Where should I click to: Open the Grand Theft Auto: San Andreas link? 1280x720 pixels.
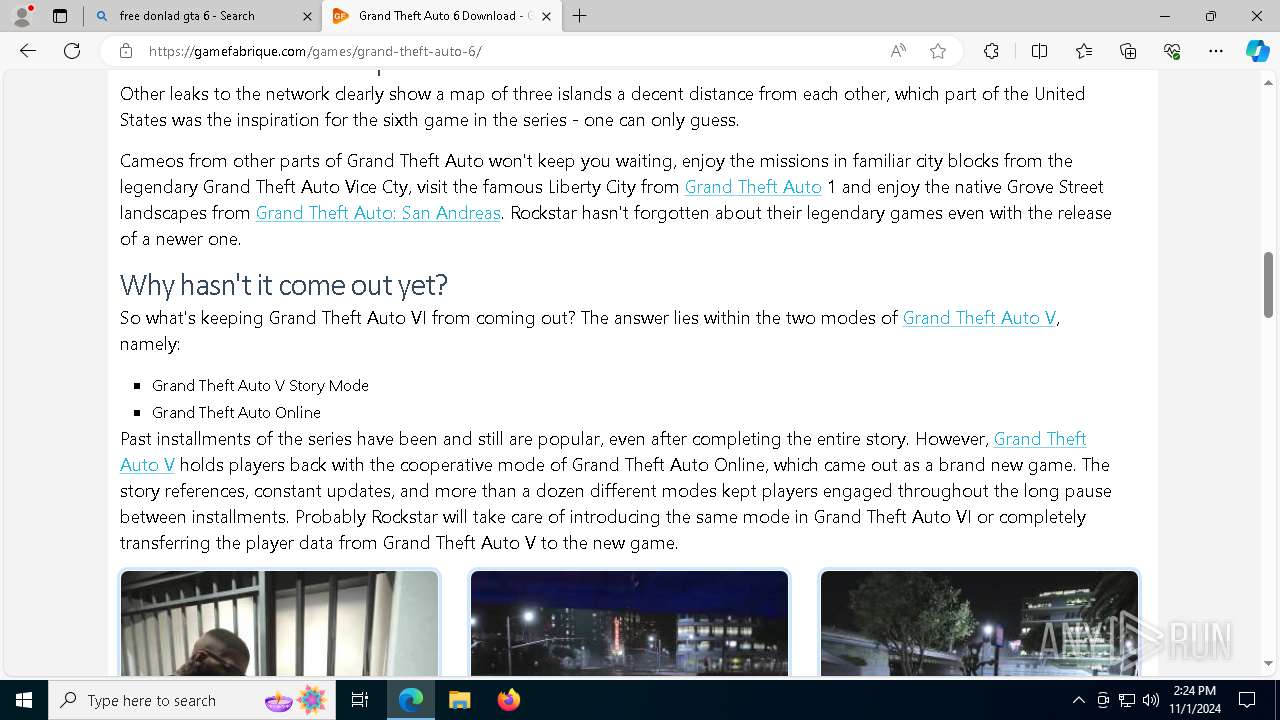point(378,213)
